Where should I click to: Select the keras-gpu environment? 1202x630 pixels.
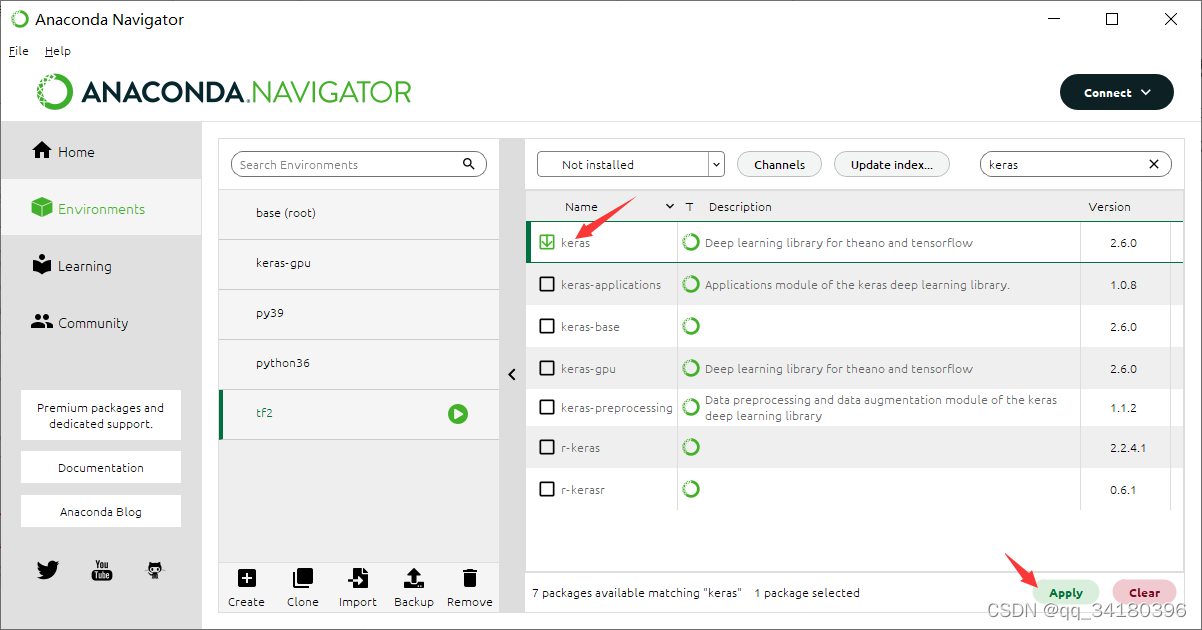click(x=359, y=264)
